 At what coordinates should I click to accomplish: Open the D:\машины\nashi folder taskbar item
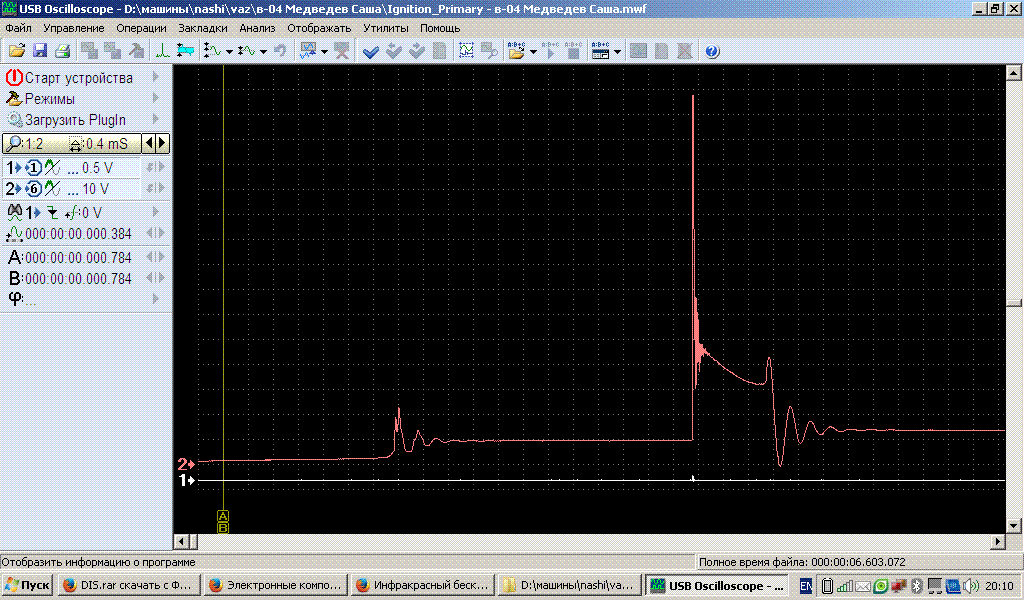pyautogui.click(x=569, y=585)
